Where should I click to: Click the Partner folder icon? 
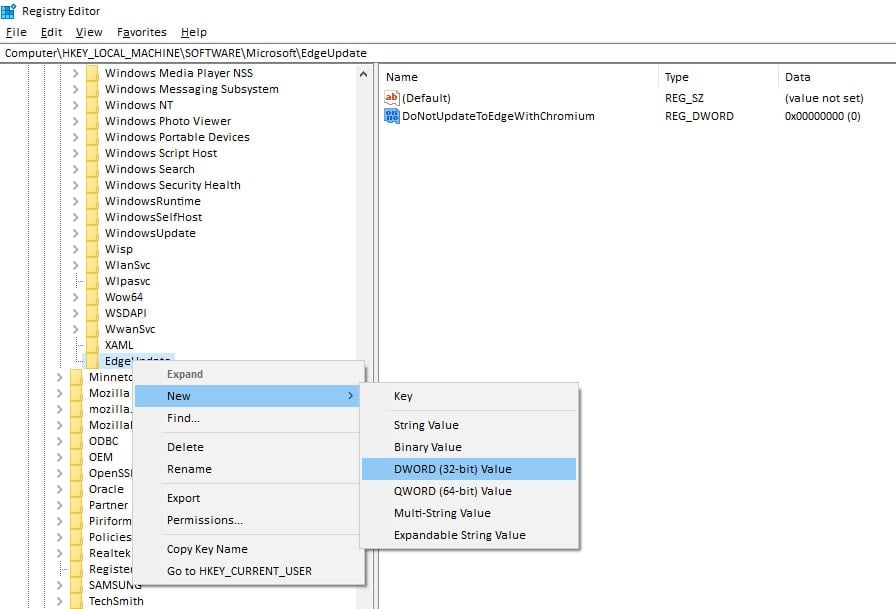click(76, 505)
